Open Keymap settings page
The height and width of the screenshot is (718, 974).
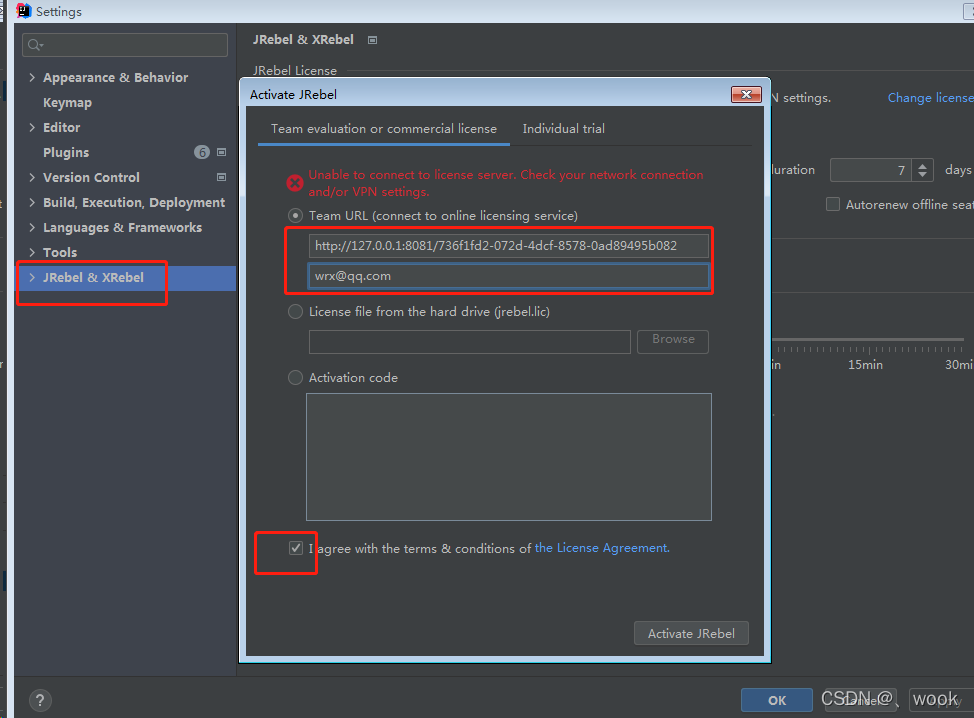pos(67,102)
